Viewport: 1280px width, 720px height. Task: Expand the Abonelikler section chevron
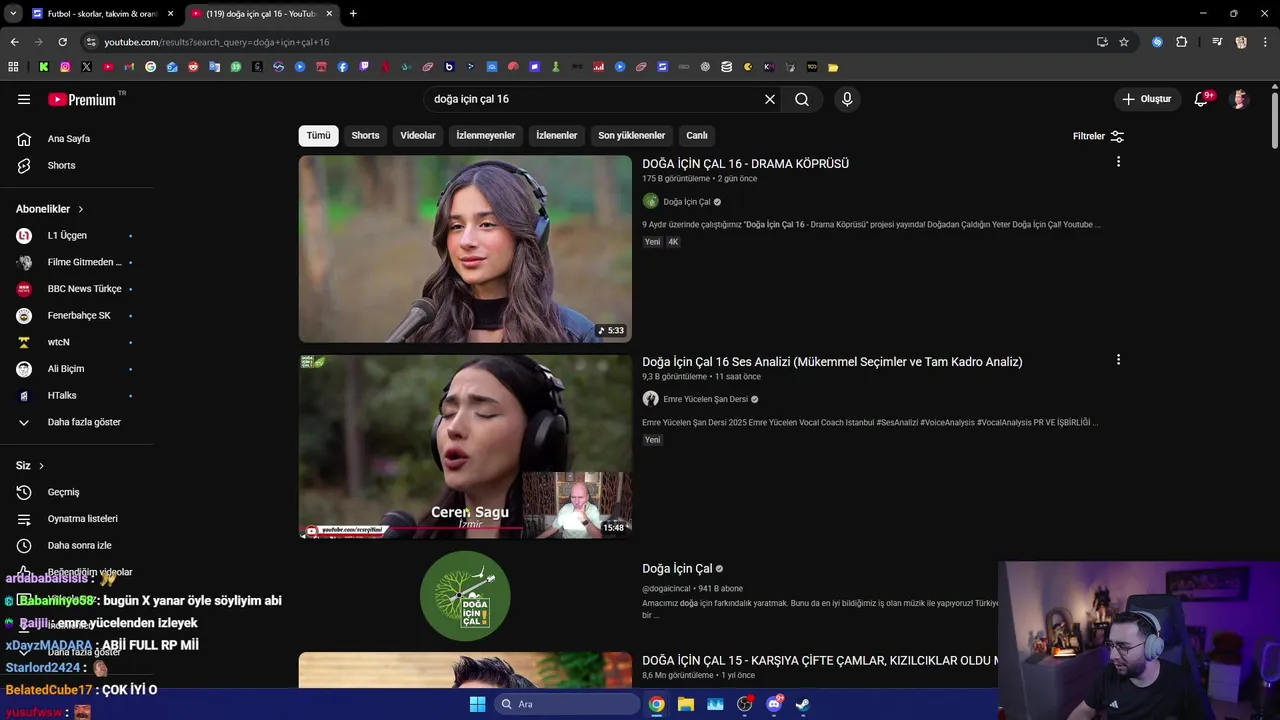click(x=81, y=209)
